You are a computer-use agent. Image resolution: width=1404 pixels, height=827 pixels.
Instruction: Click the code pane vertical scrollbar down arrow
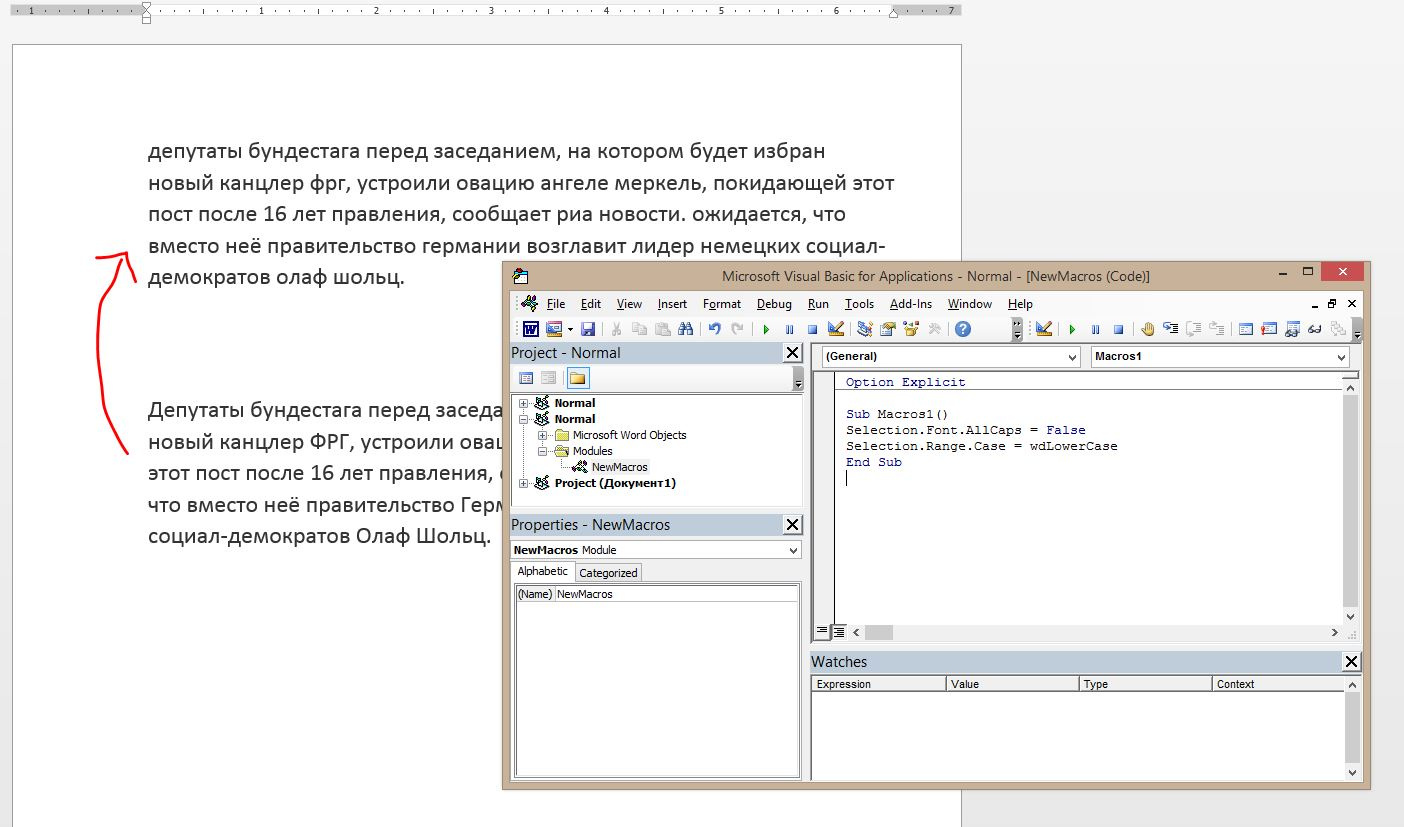coord(1351,616)
